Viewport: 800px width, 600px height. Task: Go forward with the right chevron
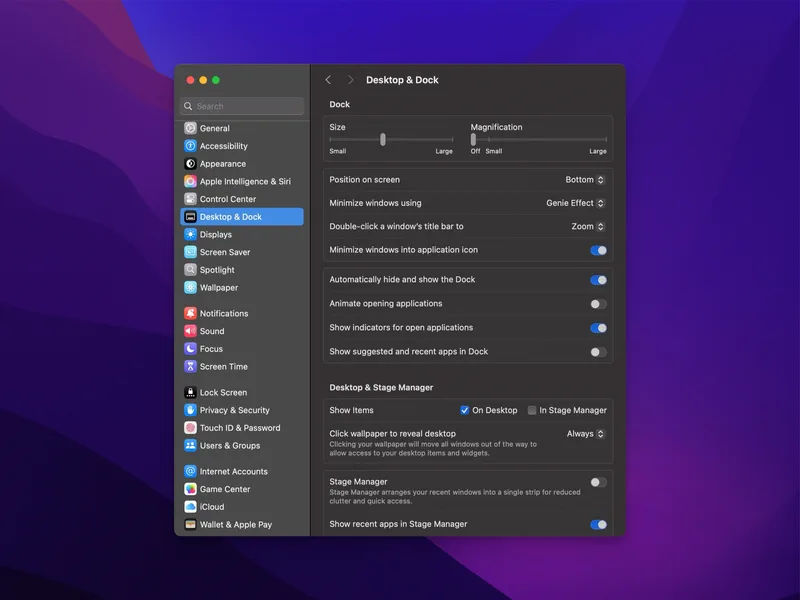click(x=350, y=80)
